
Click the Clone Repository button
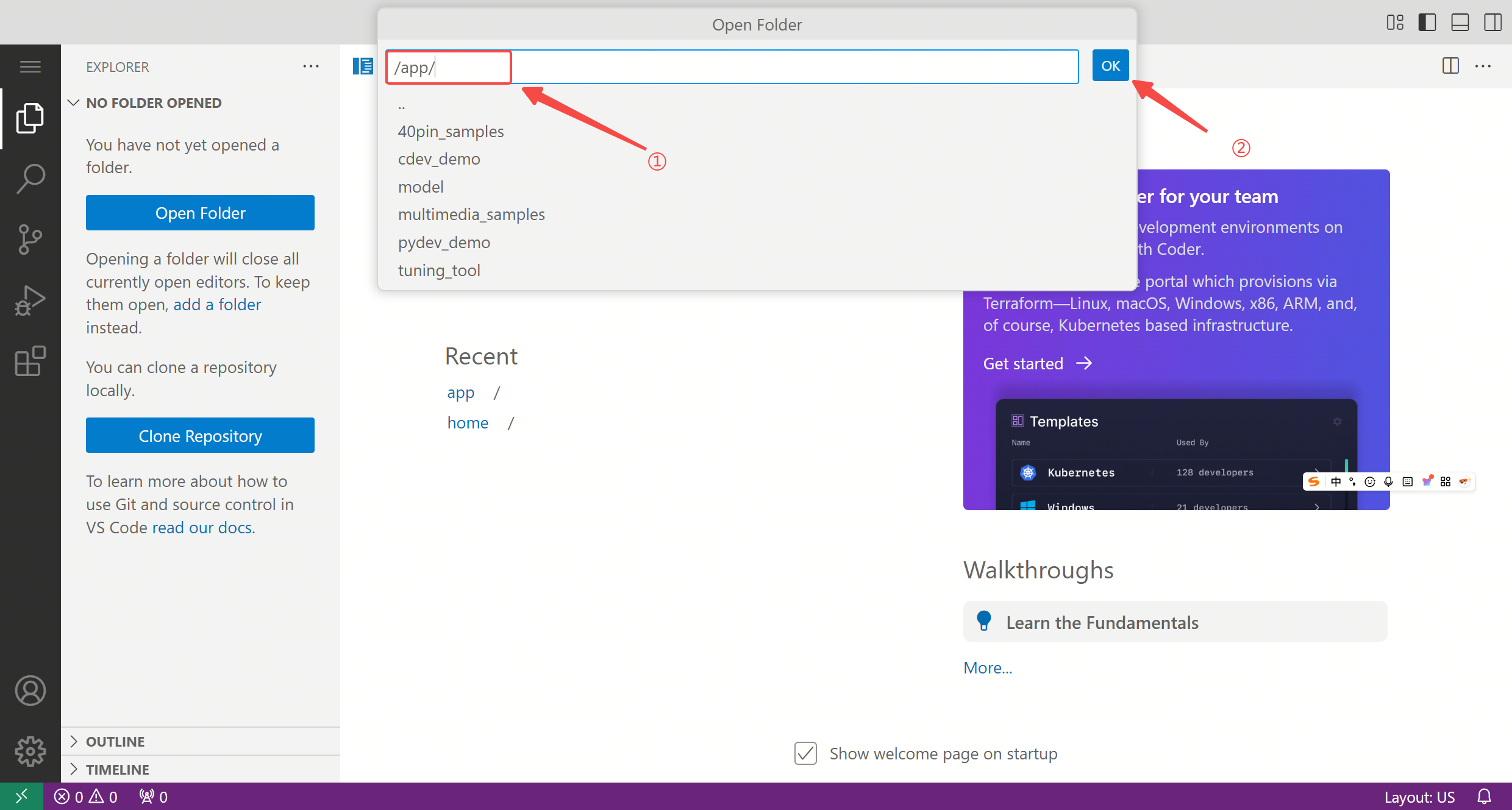pos(200,435)
